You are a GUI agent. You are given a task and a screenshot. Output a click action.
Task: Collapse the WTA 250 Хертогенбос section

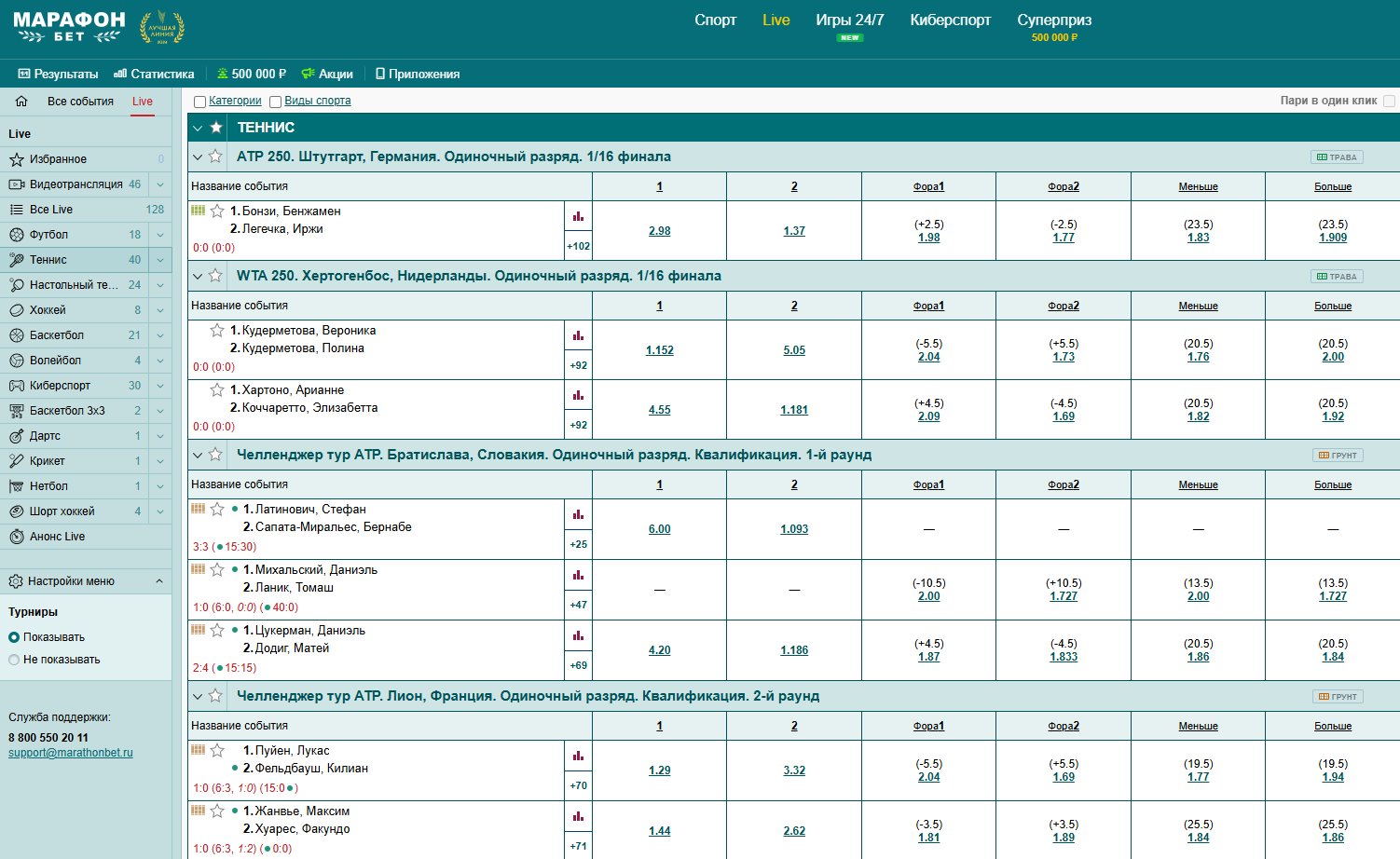[198, 276]
